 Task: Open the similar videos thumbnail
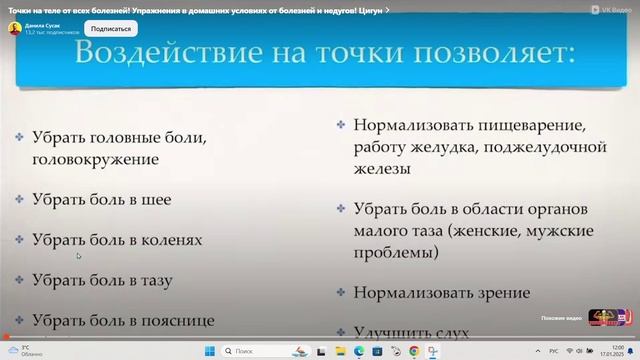tap(610, 318)
